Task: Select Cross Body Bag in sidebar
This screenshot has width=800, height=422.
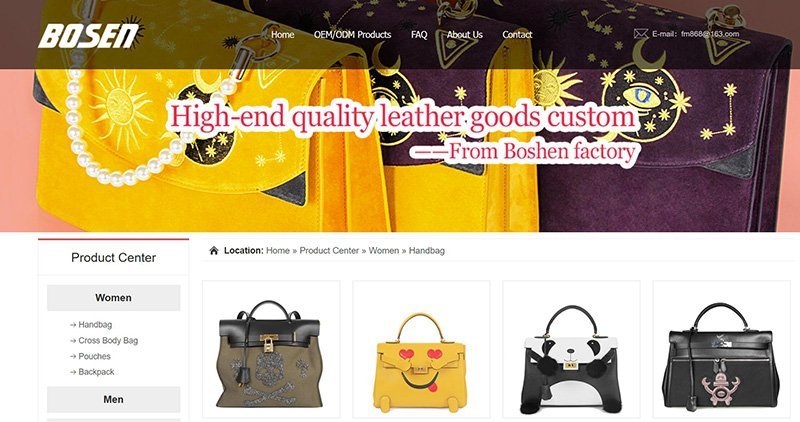Action: coord(108,340)
